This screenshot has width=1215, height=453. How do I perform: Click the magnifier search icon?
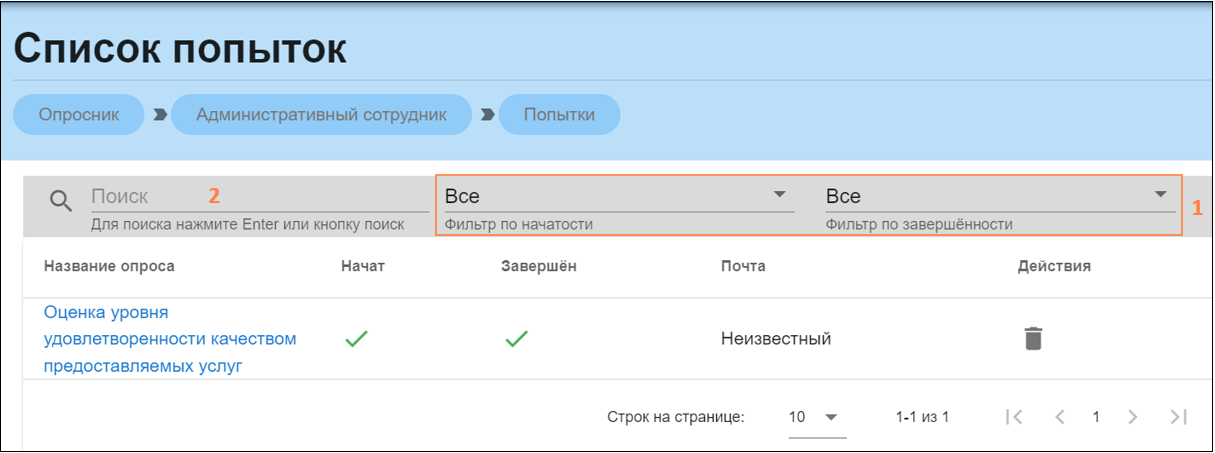pyautogui.click(x=61, y=201)
